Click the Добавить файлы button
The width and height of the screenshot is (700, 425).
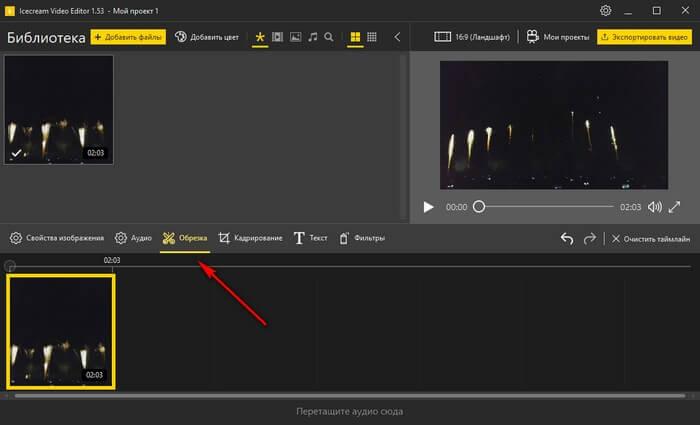click(x=129, y=37)
